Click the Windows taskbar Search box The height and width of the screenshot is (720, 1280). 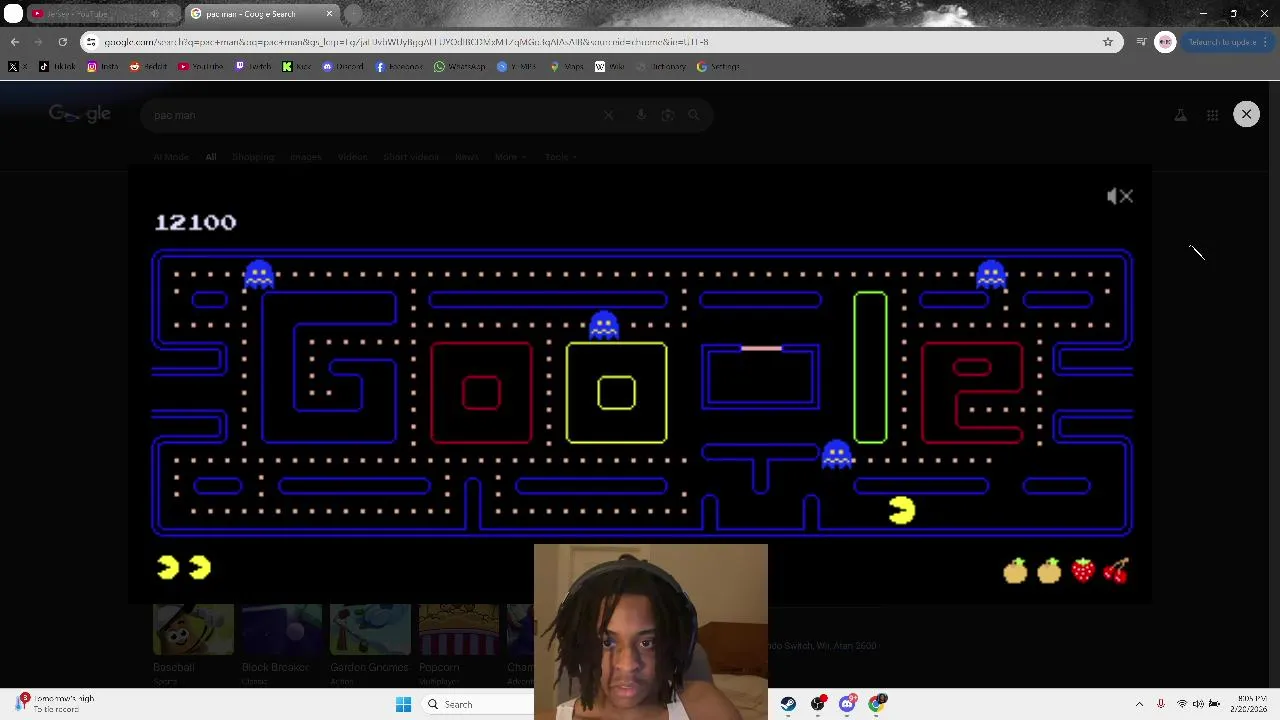coord(478,704)
